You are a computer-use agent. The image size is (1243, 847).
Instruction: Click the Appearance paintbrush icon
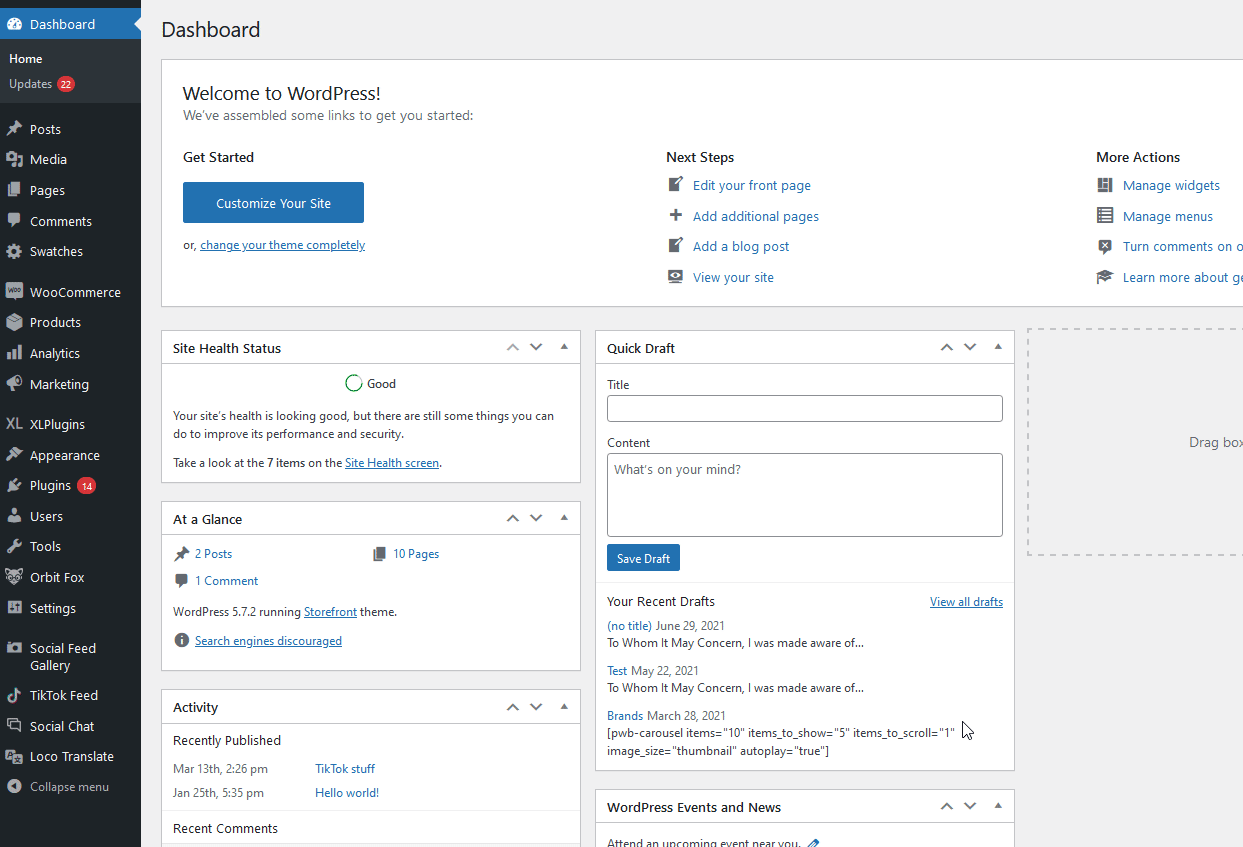pyautogui.click(x=14, y=455)
